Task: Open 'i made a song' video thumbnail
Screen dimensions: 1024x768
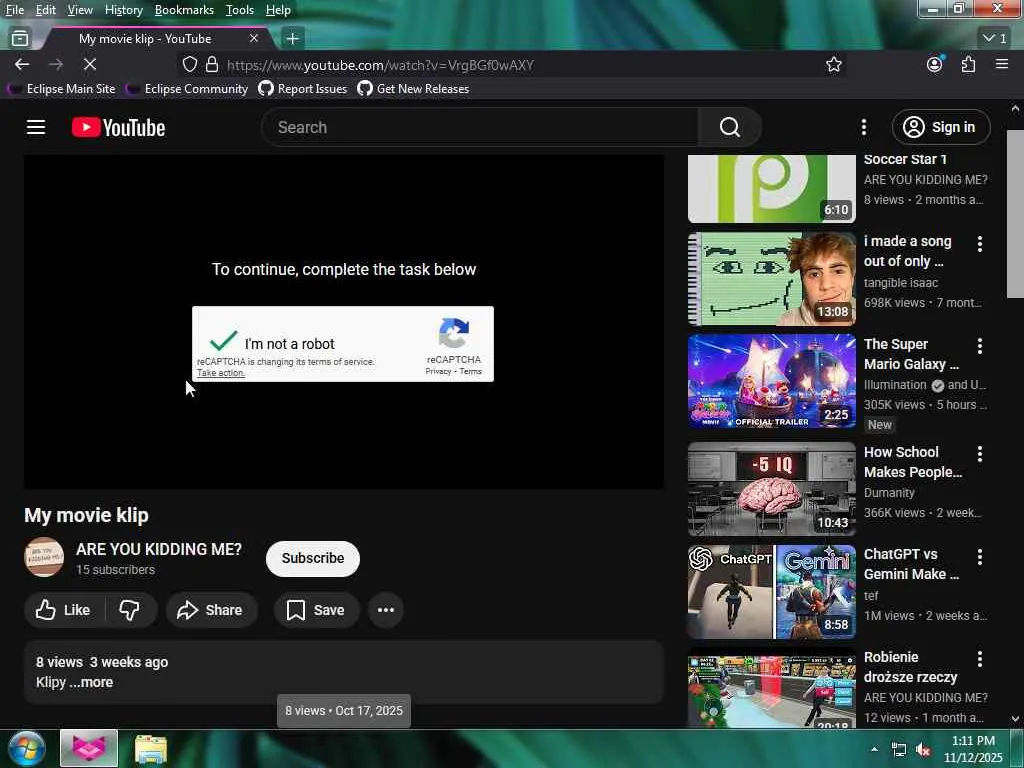Action: [771, 279]
